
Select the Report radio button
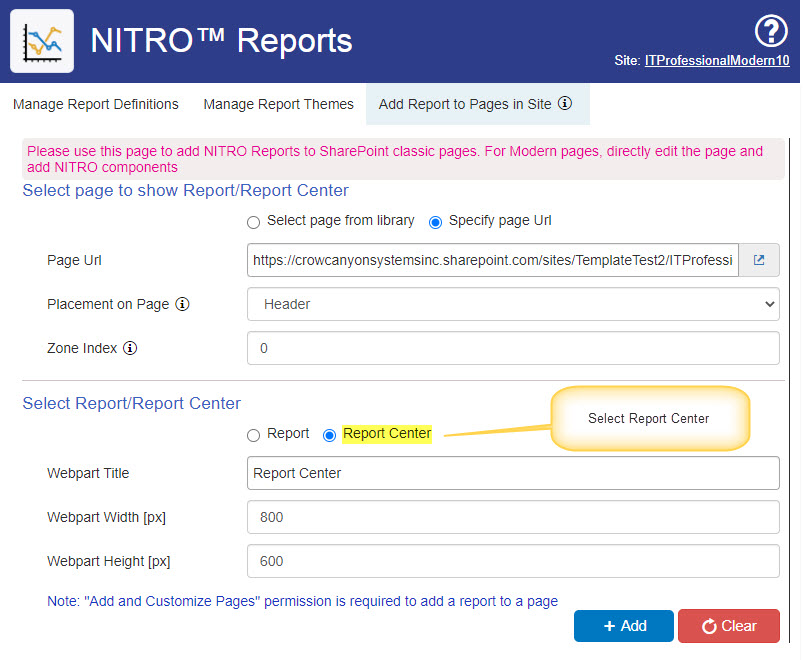[253, 435]
